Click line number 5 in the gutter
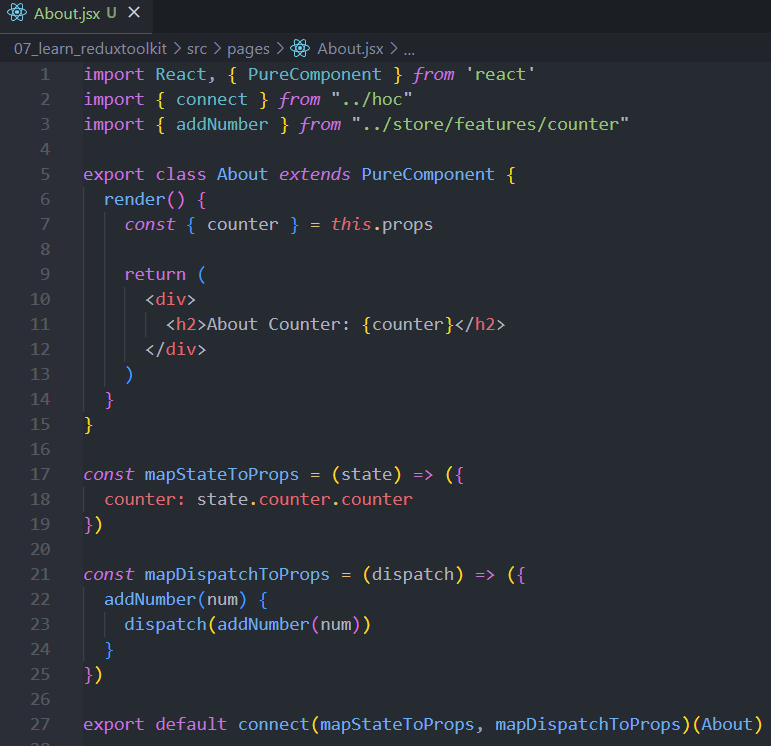 click(x=45, y=174)
